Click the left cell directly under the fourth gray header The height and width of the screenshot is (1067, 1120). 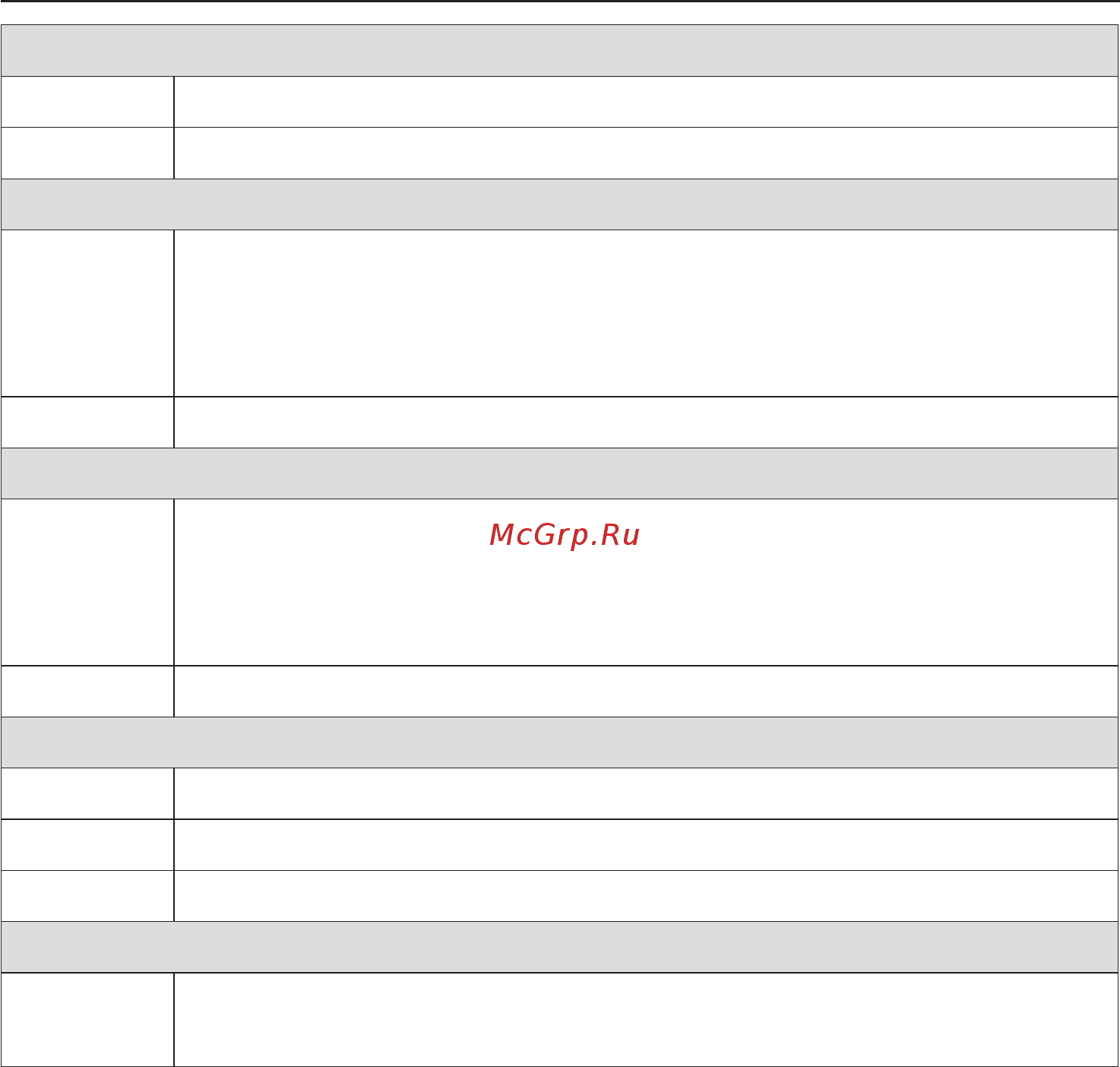(87, 793)
